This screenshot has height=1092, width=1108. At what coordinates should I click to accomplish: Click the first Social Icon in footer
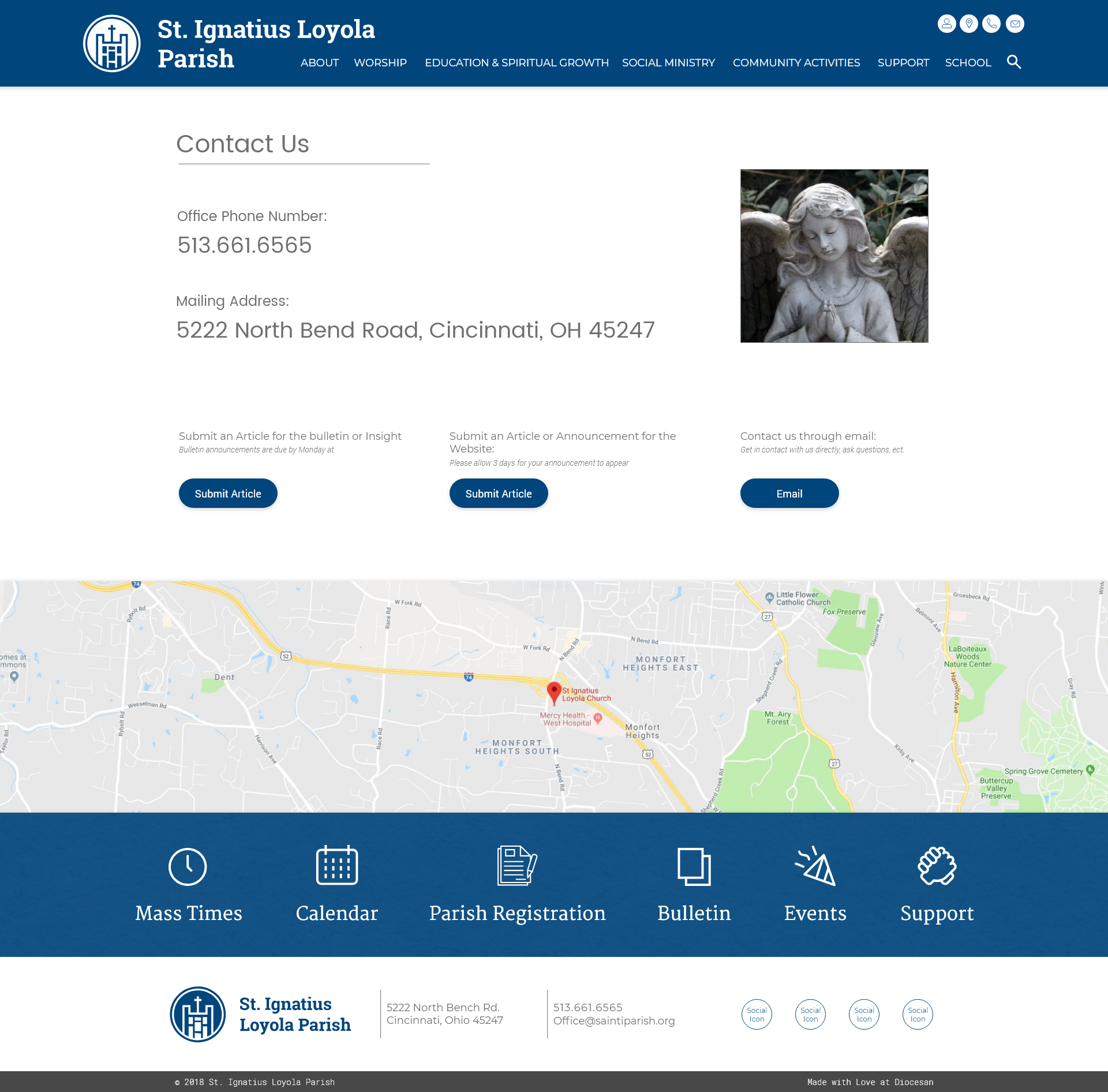click(757, 1014)
